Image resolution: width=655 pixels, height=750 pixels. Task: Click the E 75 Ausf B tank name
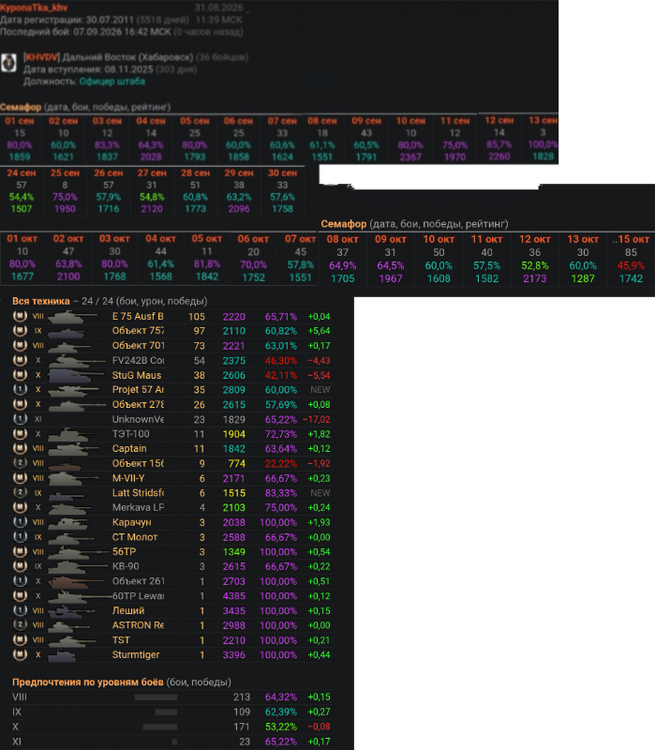138,316
